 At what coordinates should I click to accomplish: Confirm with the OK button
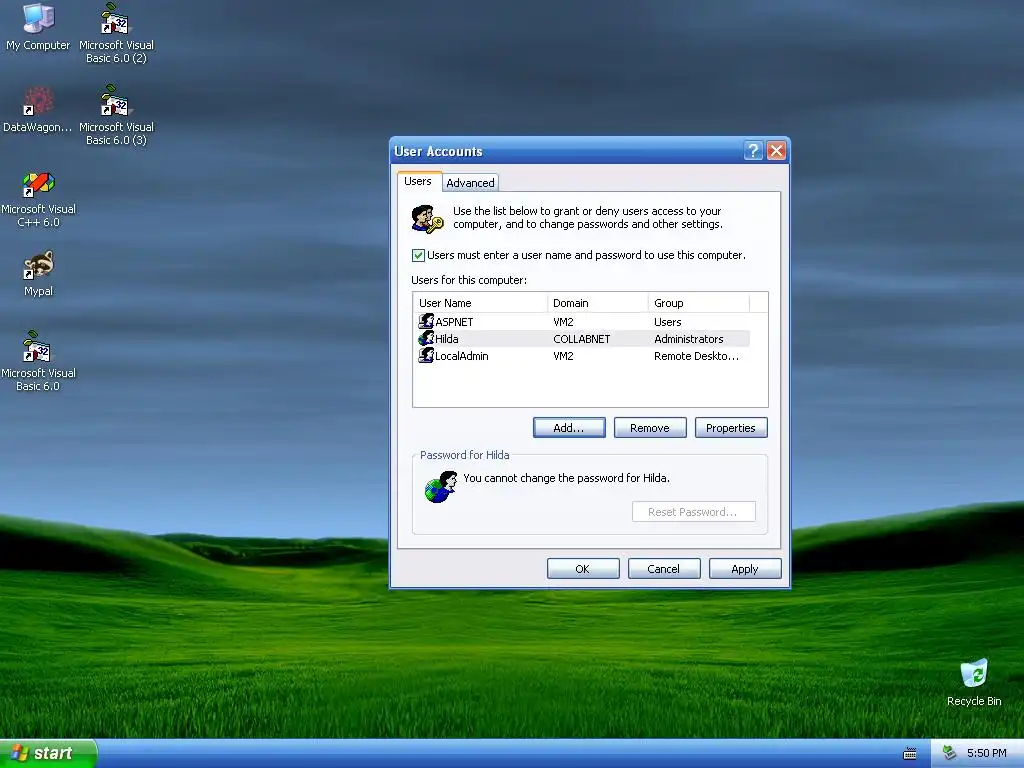[x=583, y=569]
